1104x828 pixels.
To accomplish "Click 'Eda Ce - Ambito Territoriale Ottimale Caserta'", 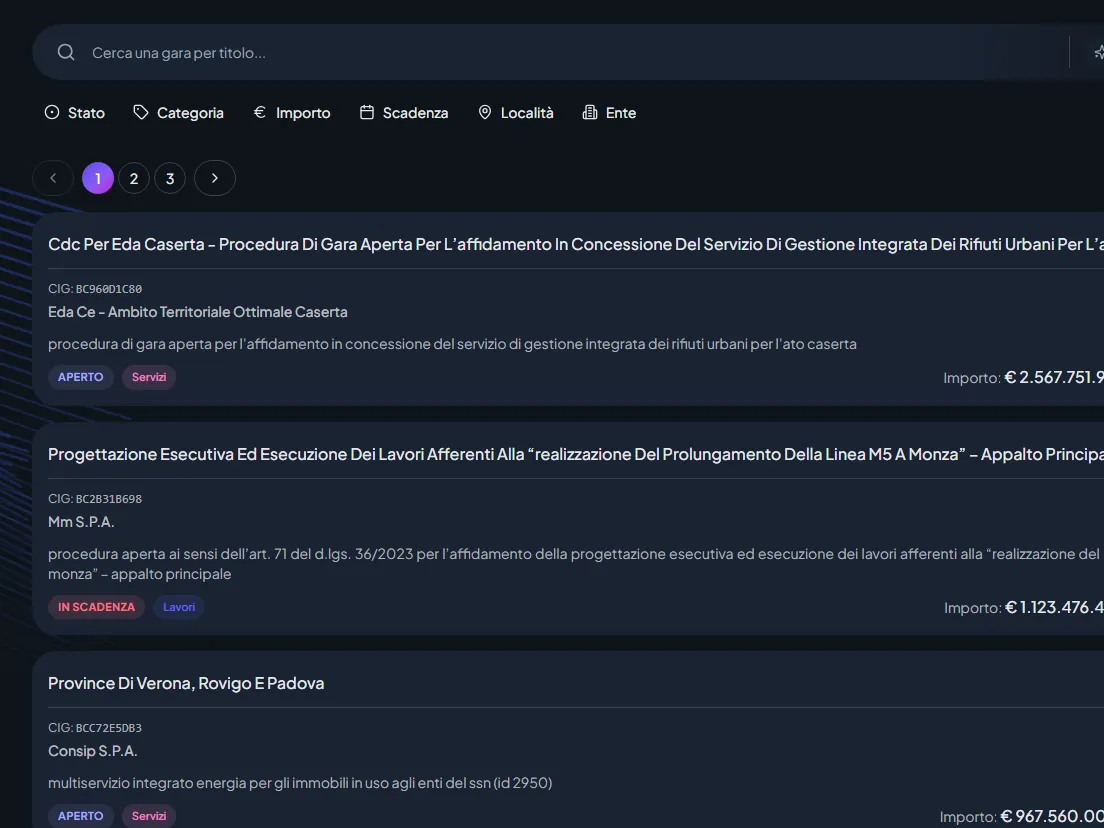I will [x=198, y=312].
